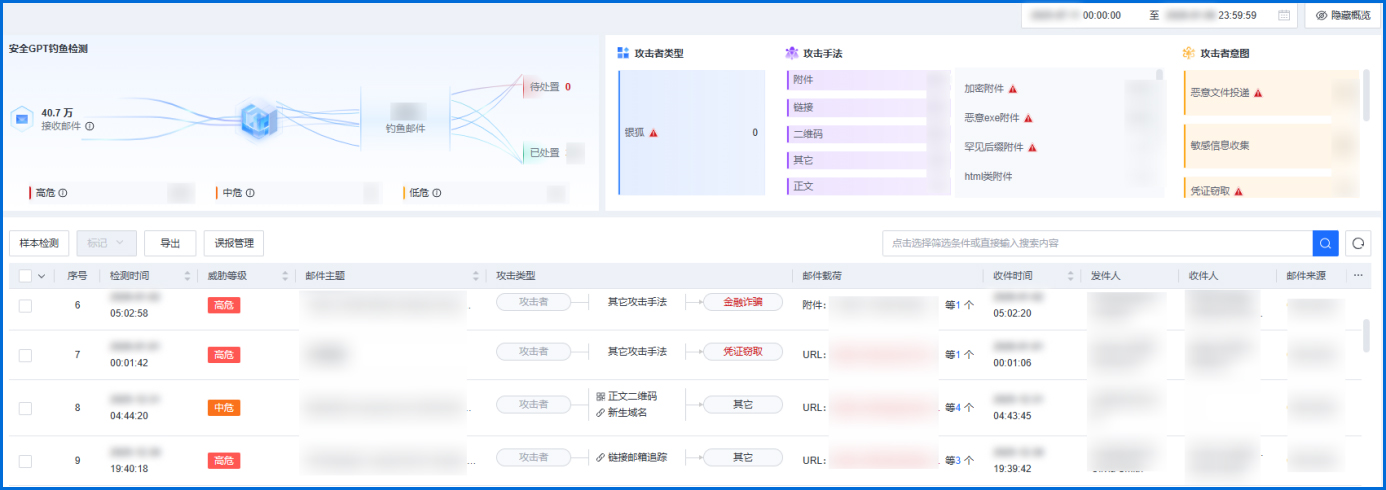Click the 误报管理 button

(233, 243)
